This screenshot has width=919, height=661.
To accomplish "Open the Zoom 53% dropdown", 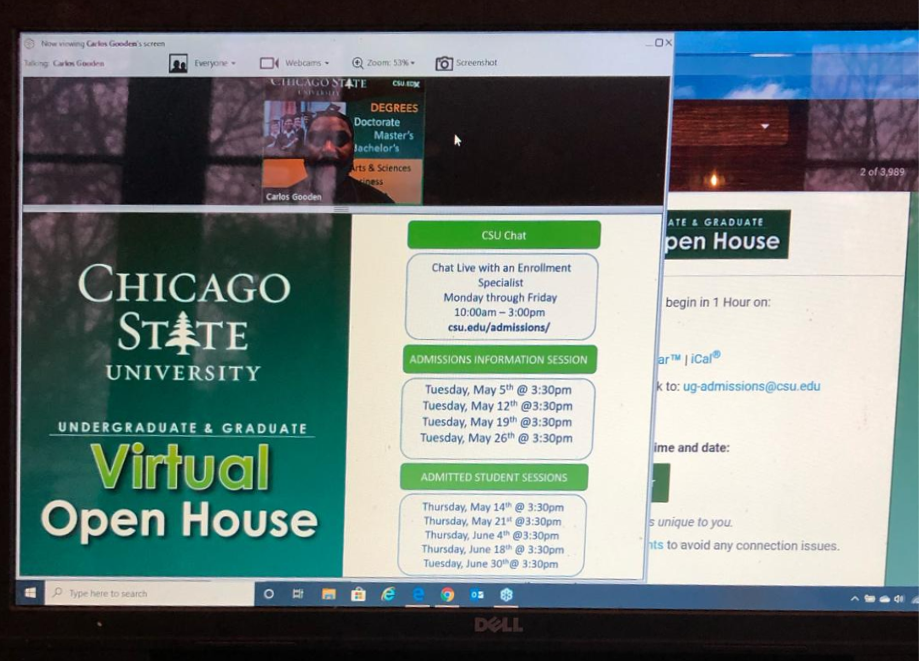I will pos(383,63).
